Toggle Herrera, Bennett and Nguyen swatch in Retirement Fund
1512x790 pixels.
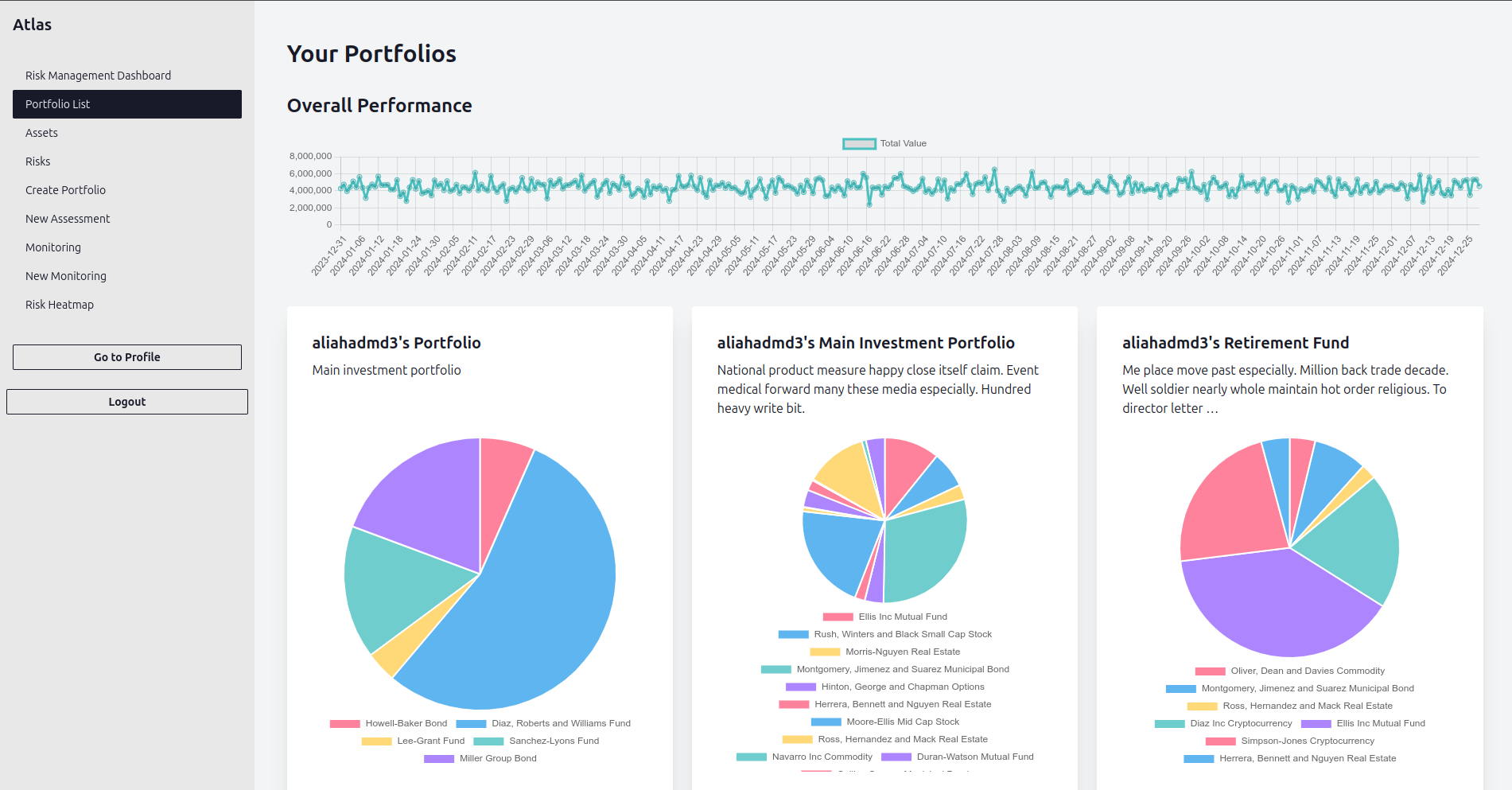point(1199,759)
